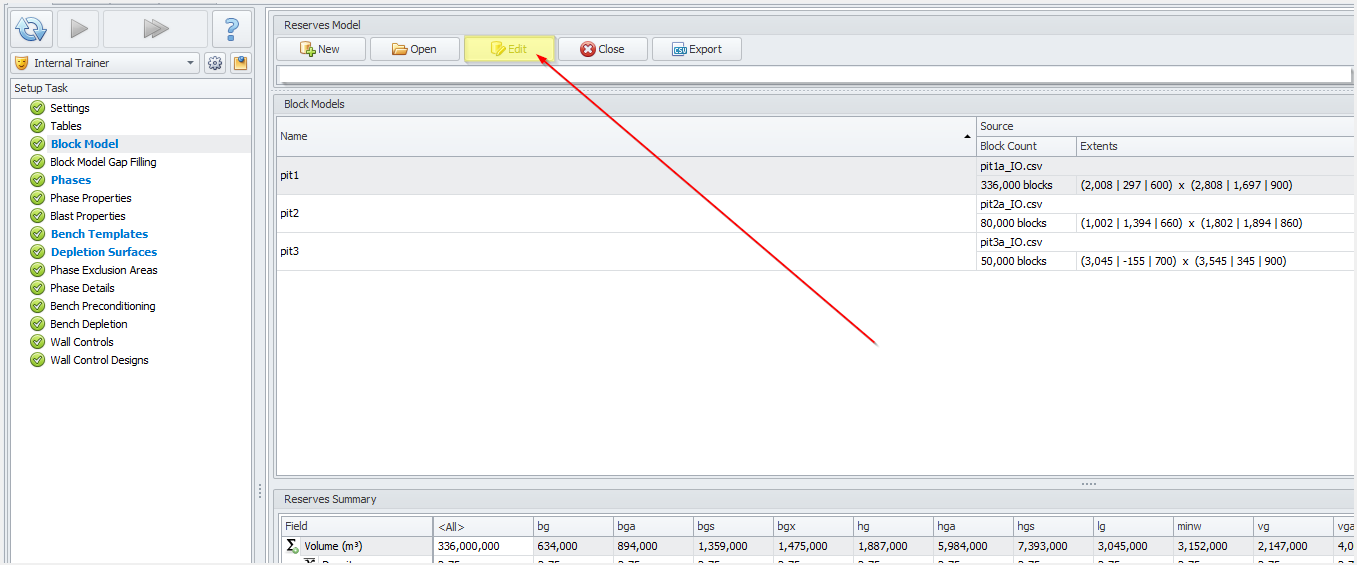Click the refresh/sync arrows icon
The image size is (1357, 565).
click(x=32, y=29)
